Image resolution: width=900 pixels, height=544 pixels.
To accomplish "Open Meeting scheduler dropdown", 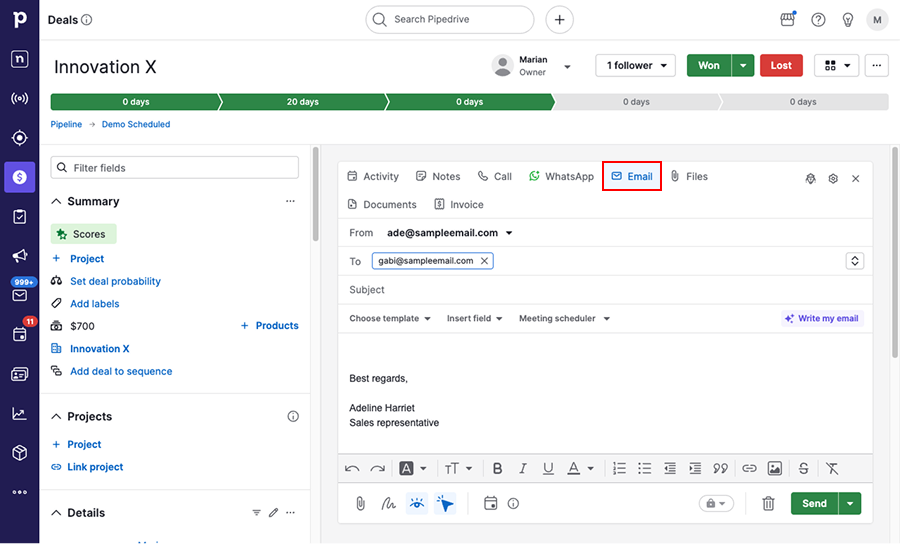I will 564,318.
